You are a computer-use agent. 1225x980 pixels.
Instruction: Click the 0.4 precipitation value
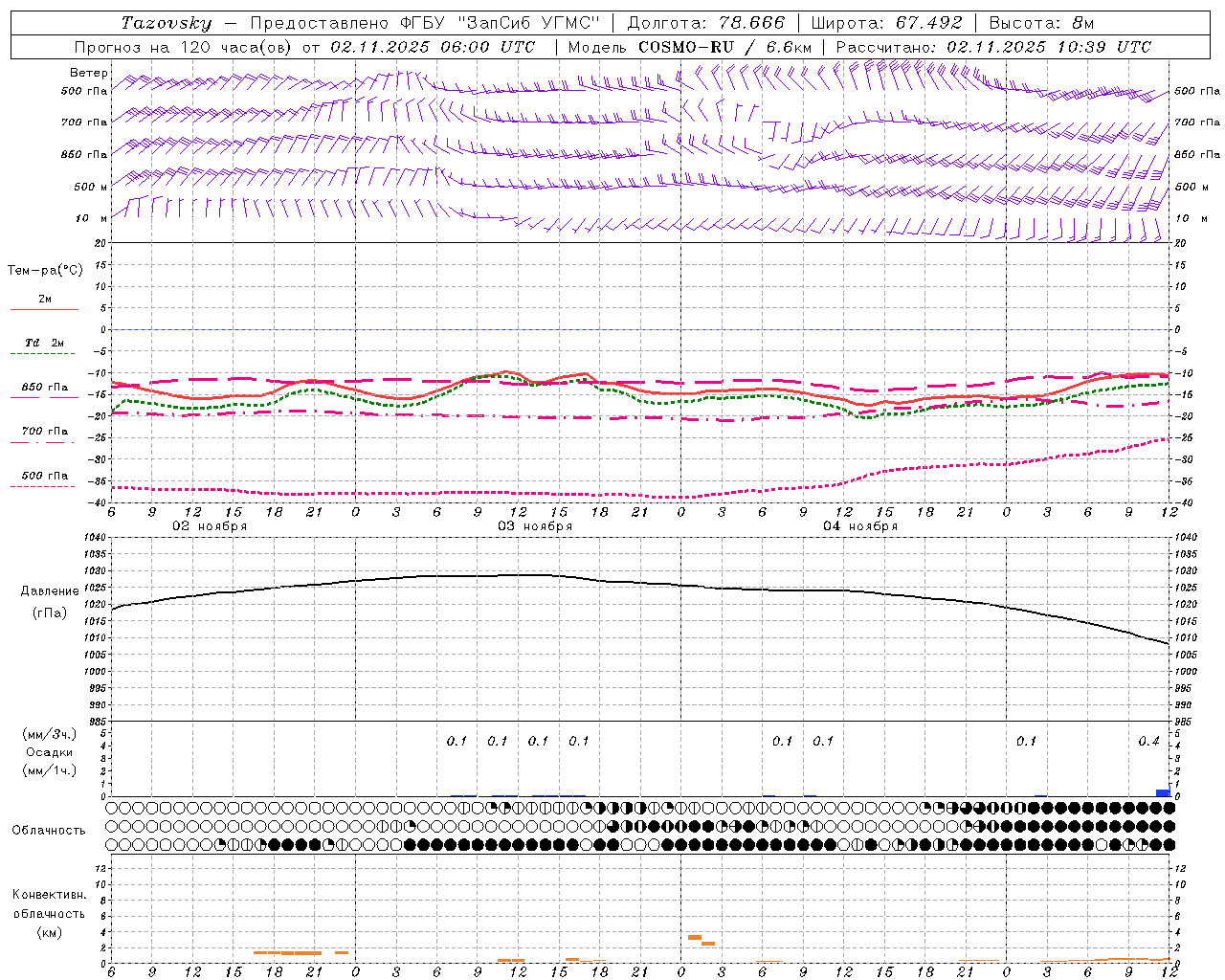click(x=1148, y=741)
